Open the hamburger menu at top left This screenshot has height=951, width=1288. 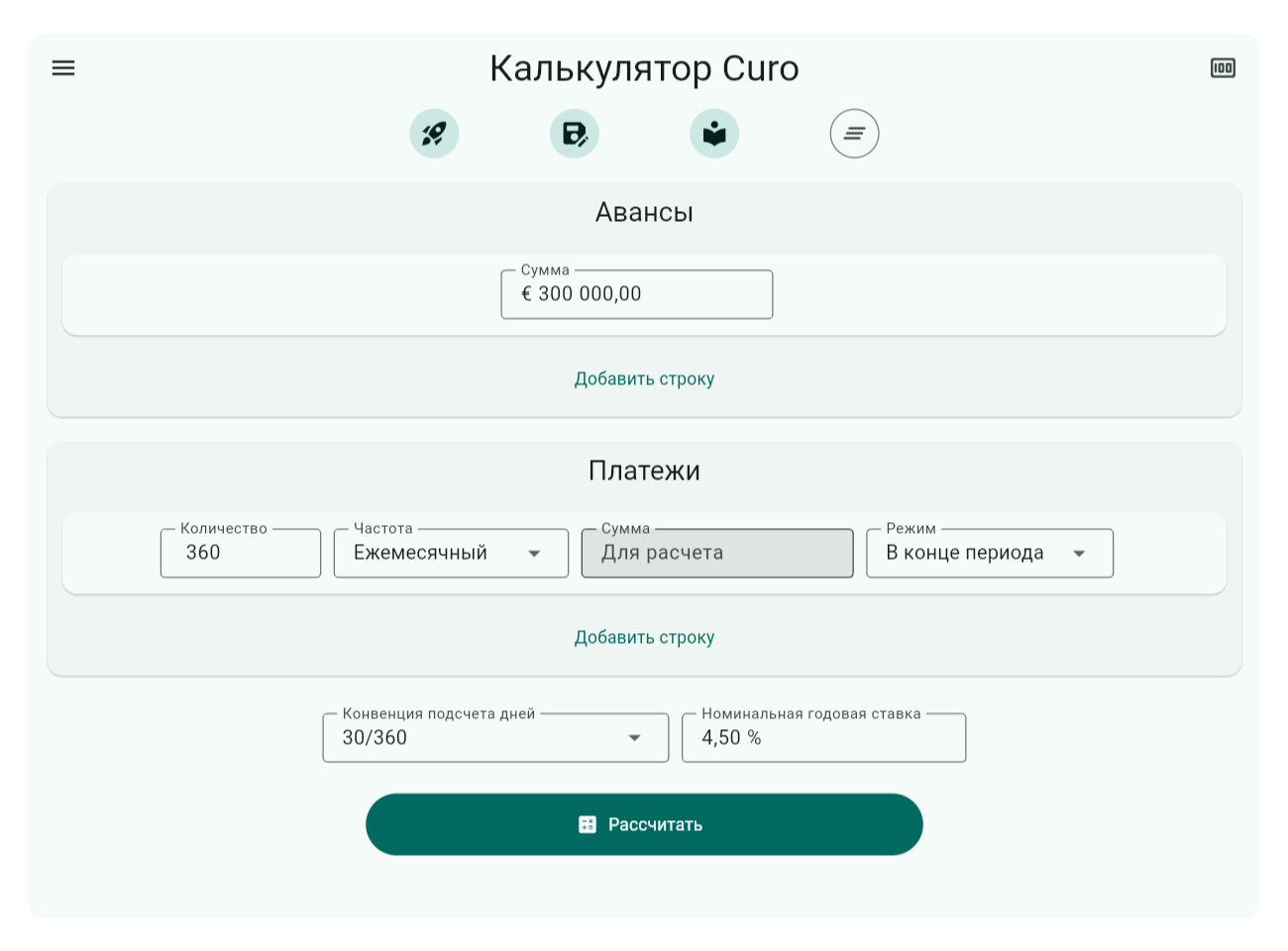pyautogui.click(x=63, y=67)
